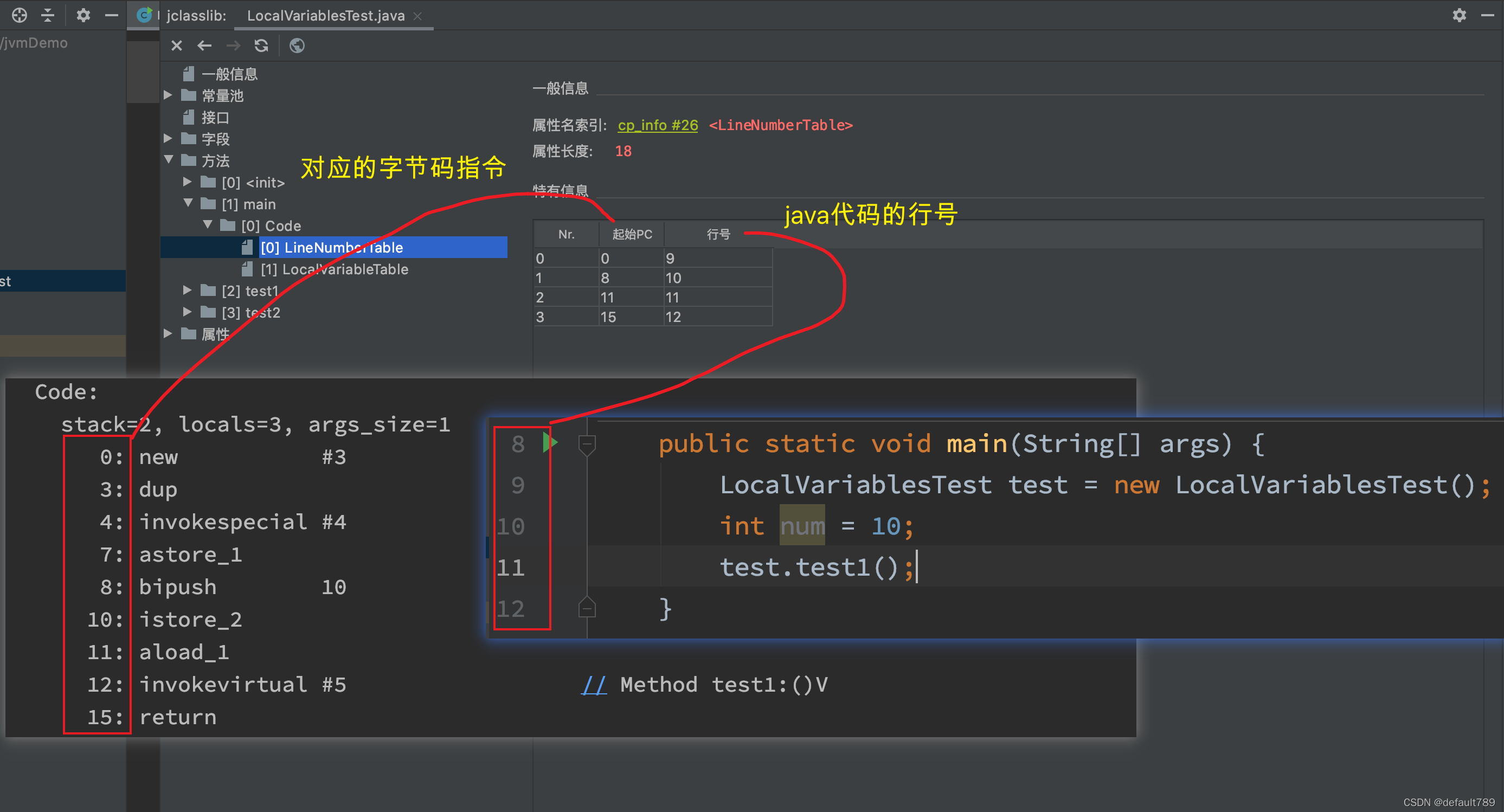Expand the 常量池 tree node
The height and width of the screenshot is (812, 1504).
pos(169,95)
